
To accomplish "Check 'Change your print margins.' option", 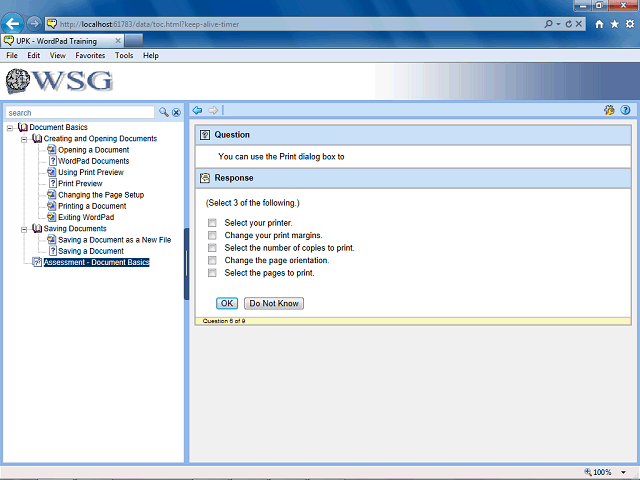I will pos(212,235).
